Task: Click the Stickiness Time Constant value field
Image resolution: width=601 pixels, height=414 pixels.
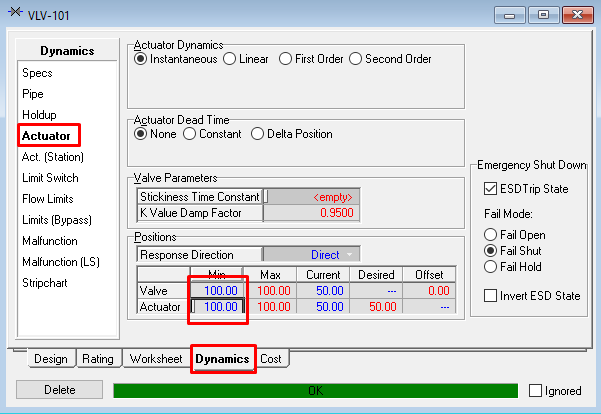Action: click(x=312, y=197)
